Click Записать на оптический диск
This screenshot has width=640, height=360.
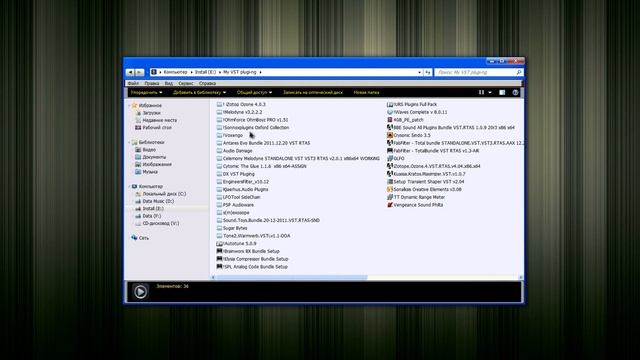pyautogui.click(x=313, y=93)
